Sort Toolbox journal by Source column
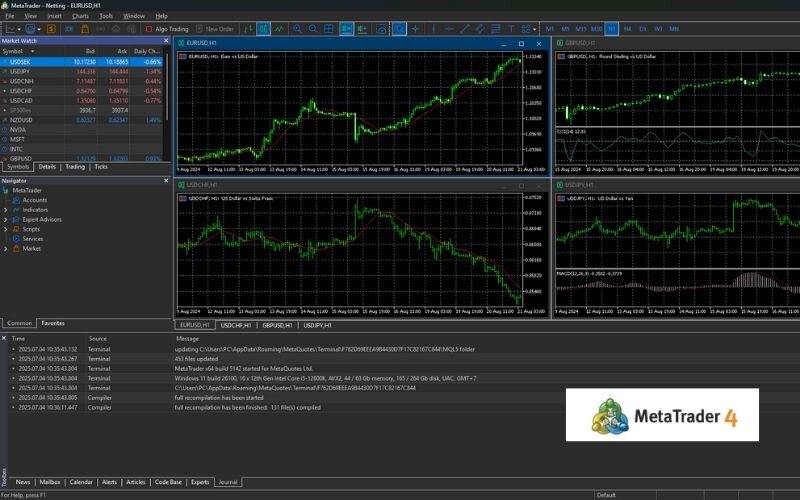 click(x=98, y=338)
